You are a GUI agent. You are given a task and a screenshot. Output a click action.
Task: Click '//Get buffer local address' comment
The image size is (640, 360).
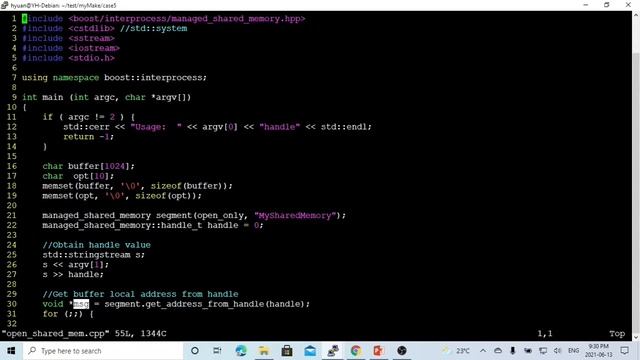(x=111, y=294)
